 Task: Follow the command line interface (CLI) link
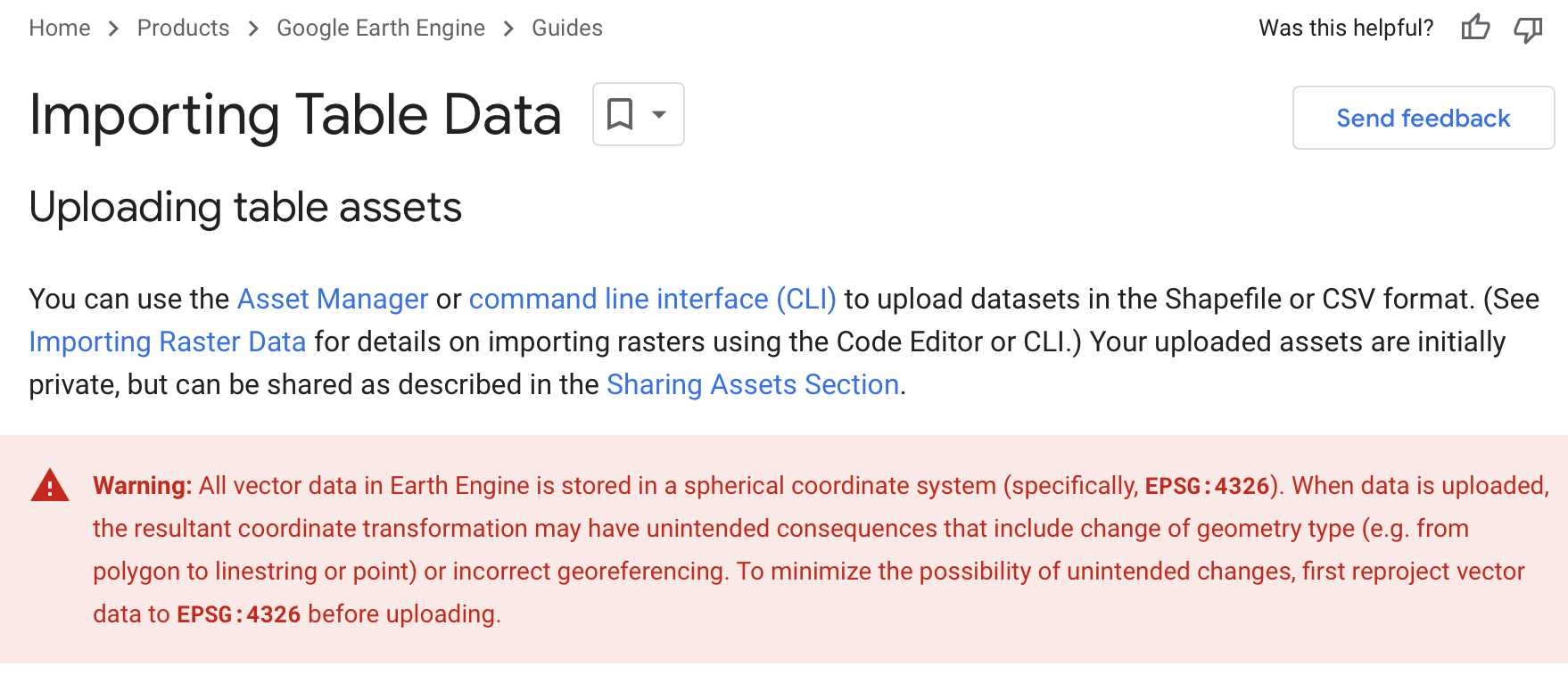[x=652, y=299]
